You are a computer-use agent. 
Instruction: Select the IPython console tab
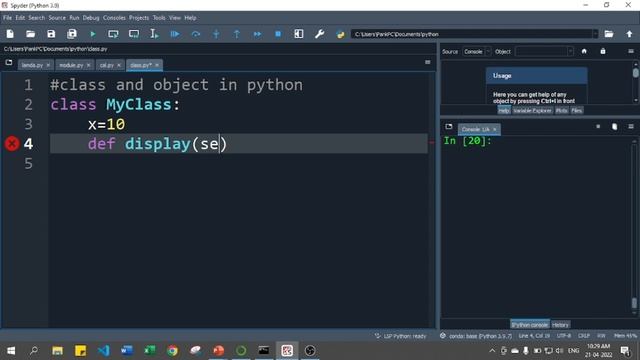pos(530,325)
